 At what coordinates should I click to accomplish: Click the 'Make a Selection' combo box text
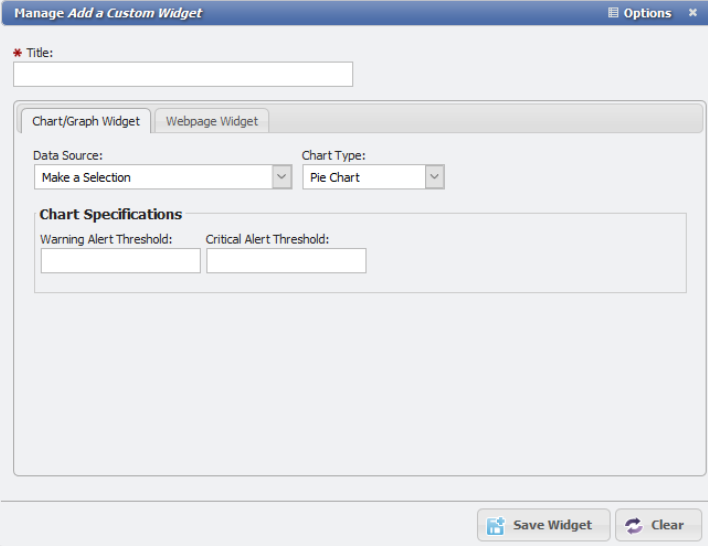[x=152, y=177]
